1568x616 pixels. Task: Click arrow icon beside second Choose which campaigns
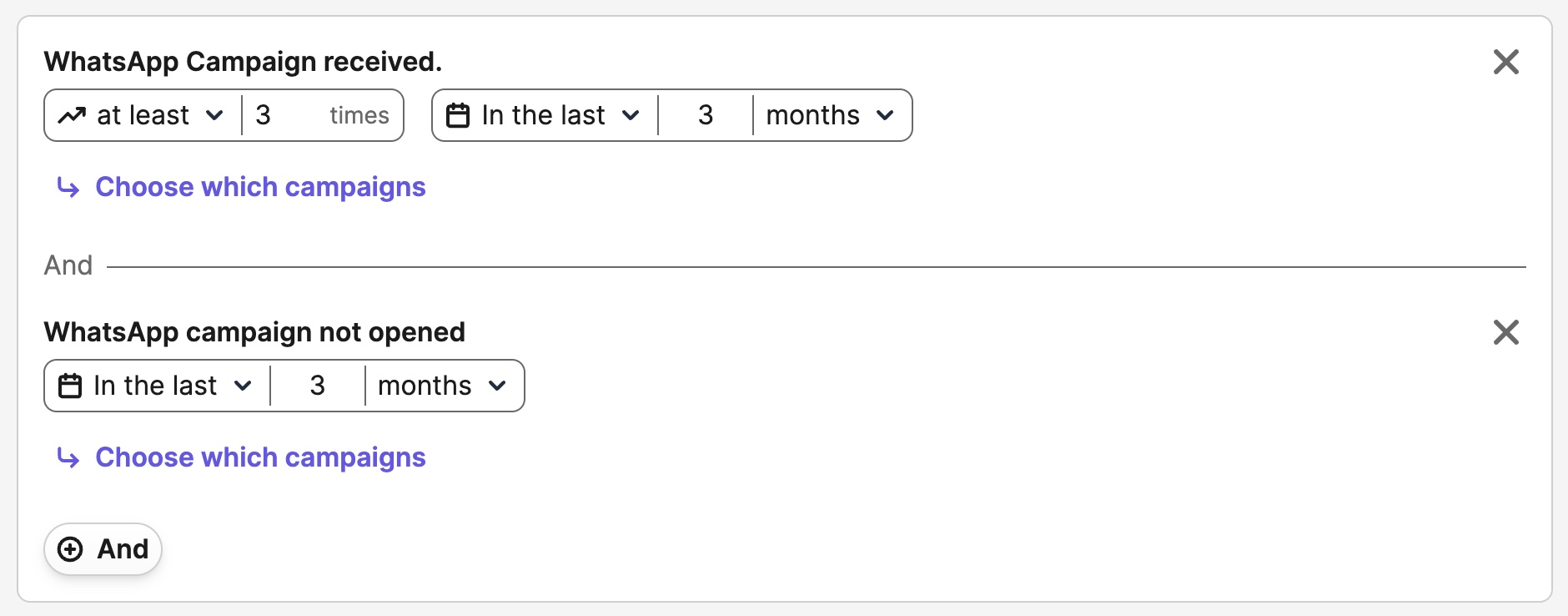[68, 457]
